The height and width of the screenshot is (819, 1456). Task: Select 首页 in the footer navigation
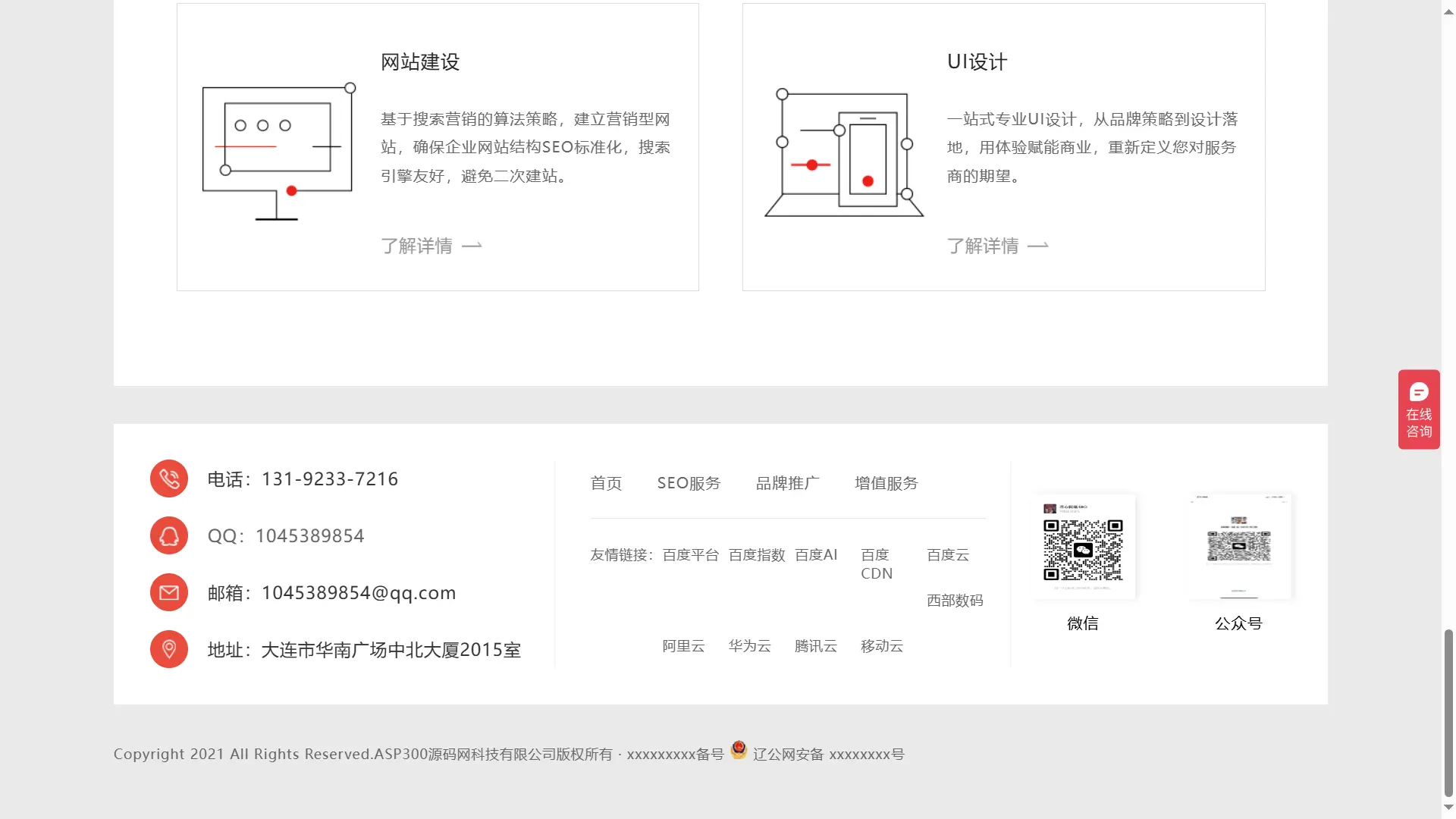click(x=606, y=483)
